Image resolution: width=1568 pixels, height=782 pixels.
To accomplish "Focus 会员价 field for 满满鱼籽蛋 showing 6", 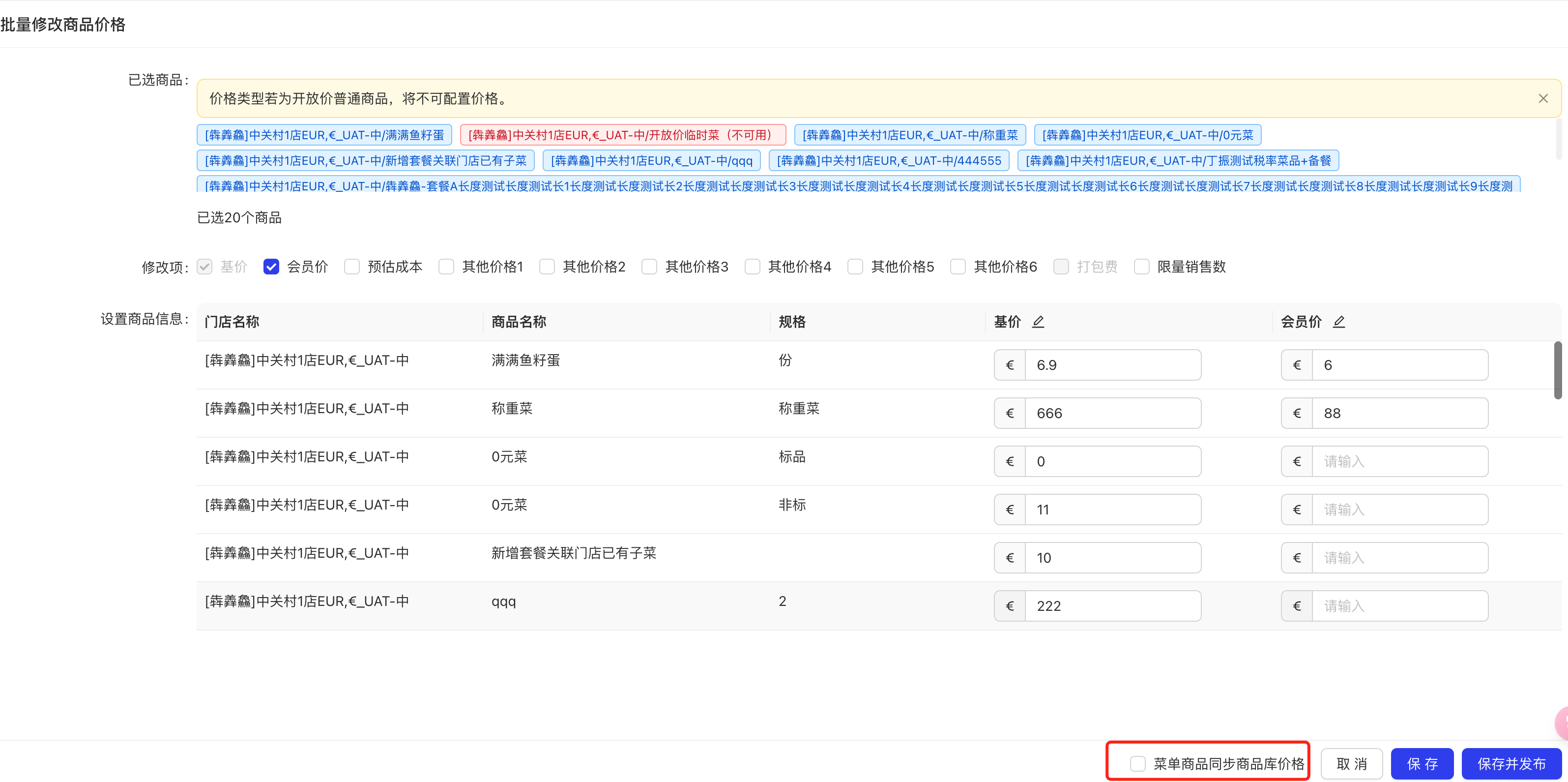I will click(x=1399, y=365).
